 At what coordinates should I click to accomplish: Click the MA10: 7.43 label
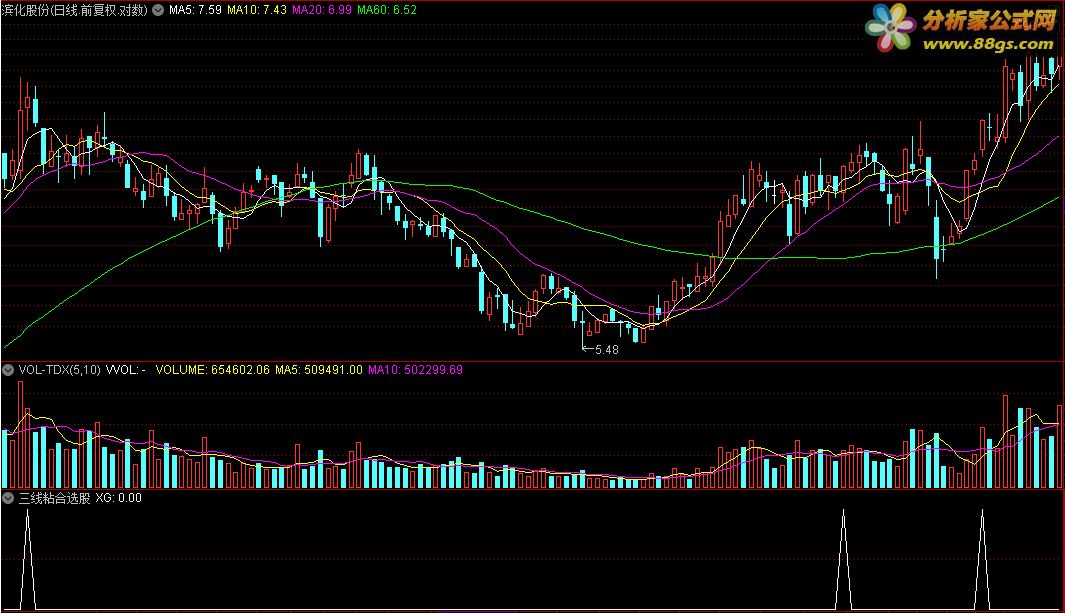(x=257, y=10)
